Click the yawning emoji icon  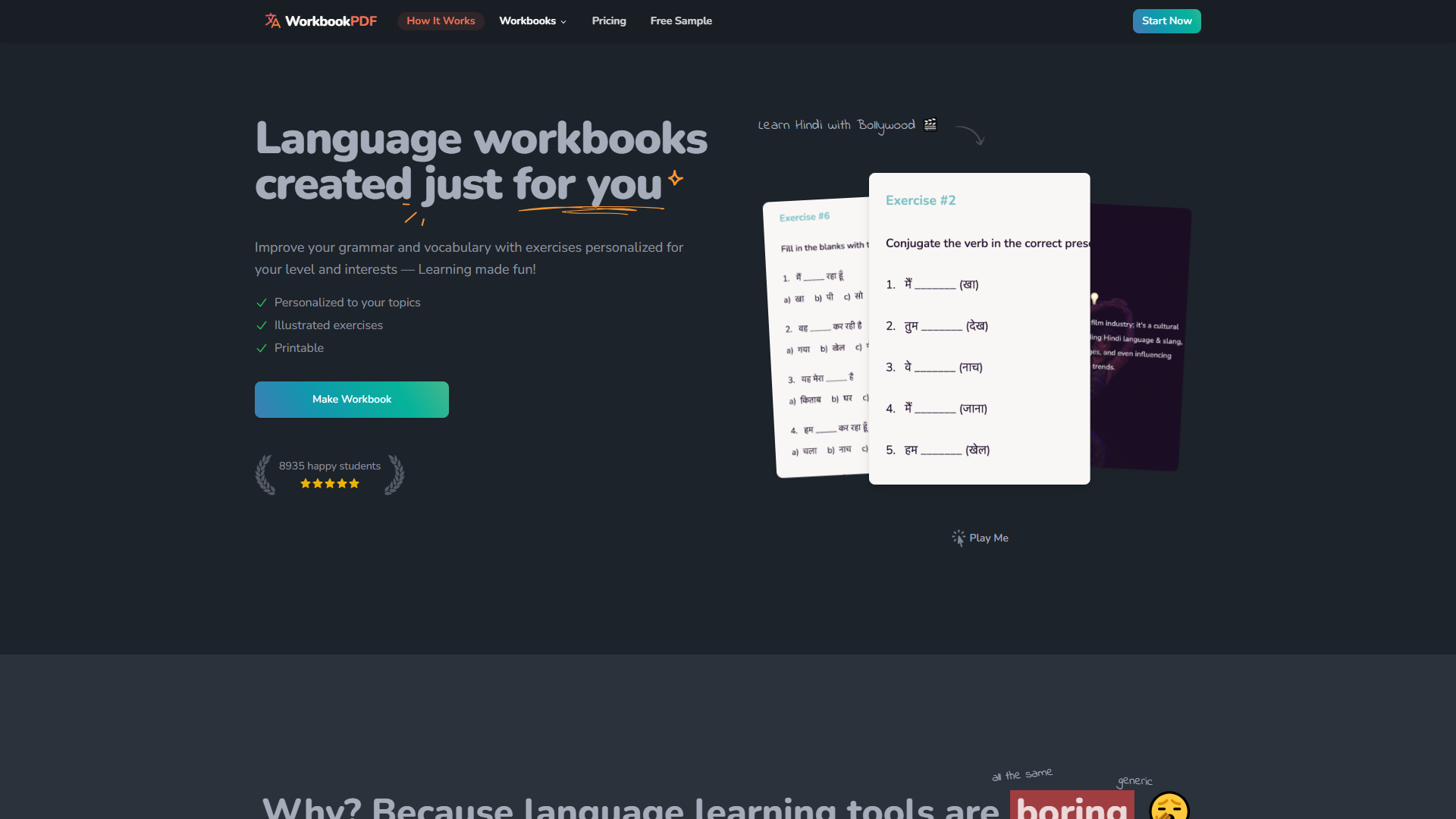click(1169, 807)
